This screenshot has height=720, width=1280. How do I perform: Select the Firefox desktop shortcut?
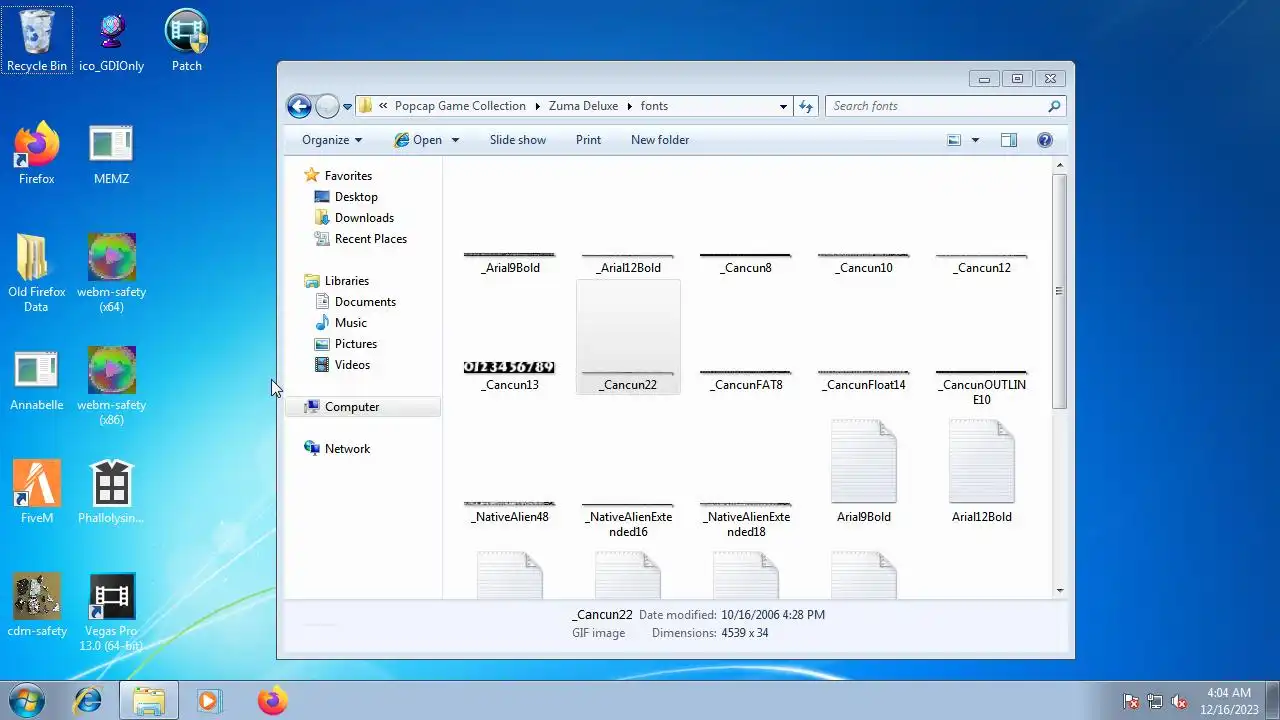click(37, 154)
